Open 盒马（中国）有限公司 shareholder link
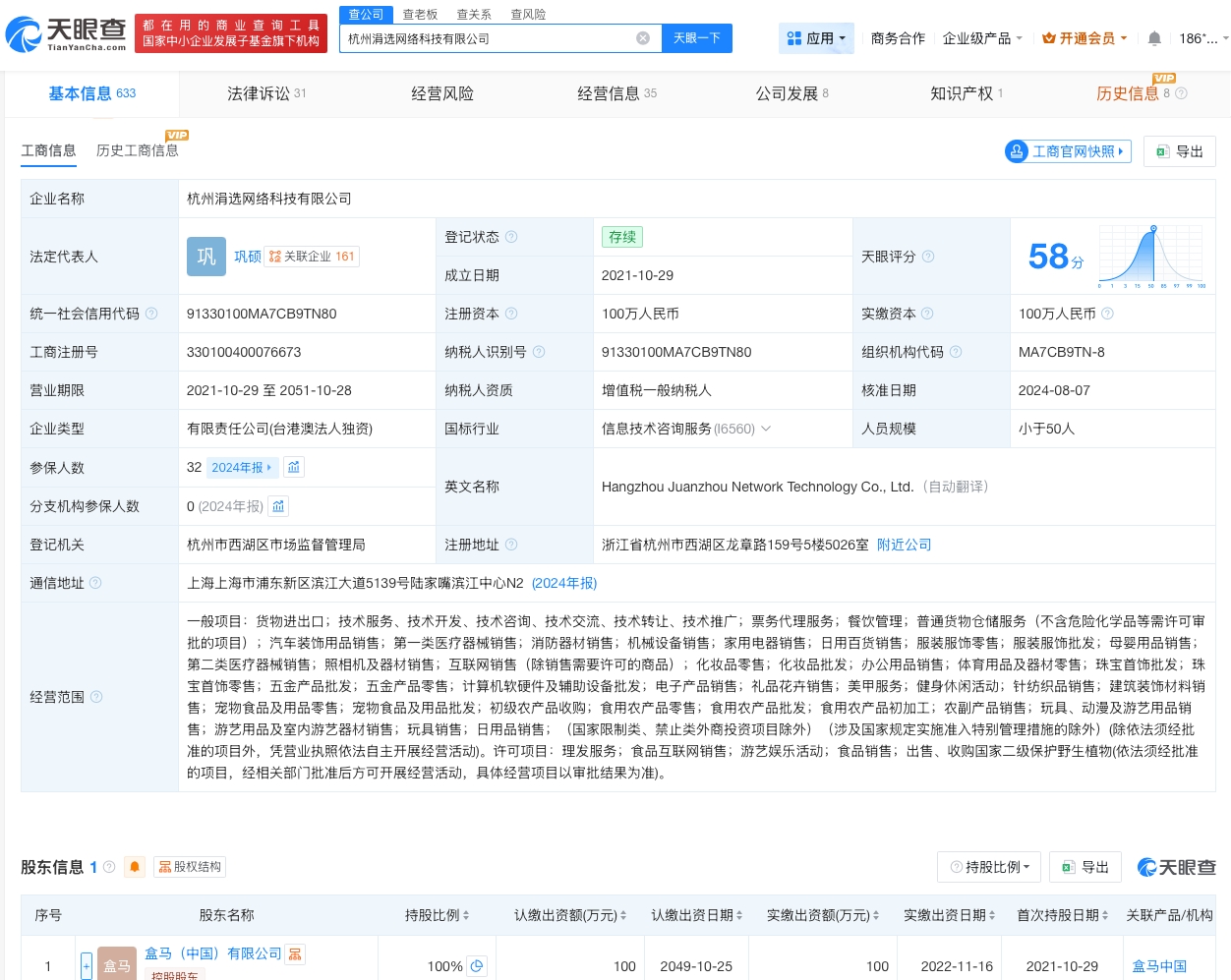This screenshot has height=980, width=1231. click(212, 953)
